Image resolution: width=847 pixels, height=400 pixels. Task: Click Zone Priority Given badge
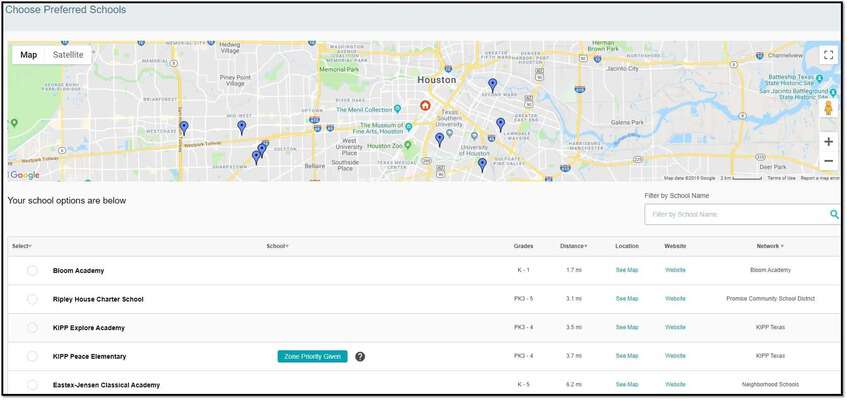(x=312, y=356)
